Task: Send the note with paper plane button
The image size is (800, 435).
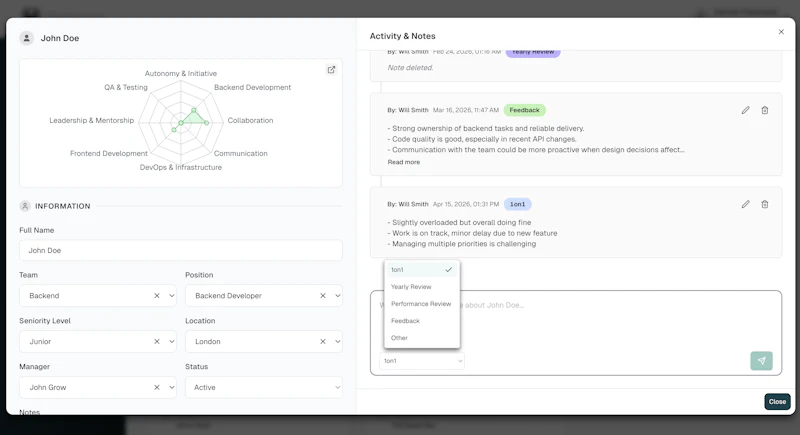Action: coord(761,361)
